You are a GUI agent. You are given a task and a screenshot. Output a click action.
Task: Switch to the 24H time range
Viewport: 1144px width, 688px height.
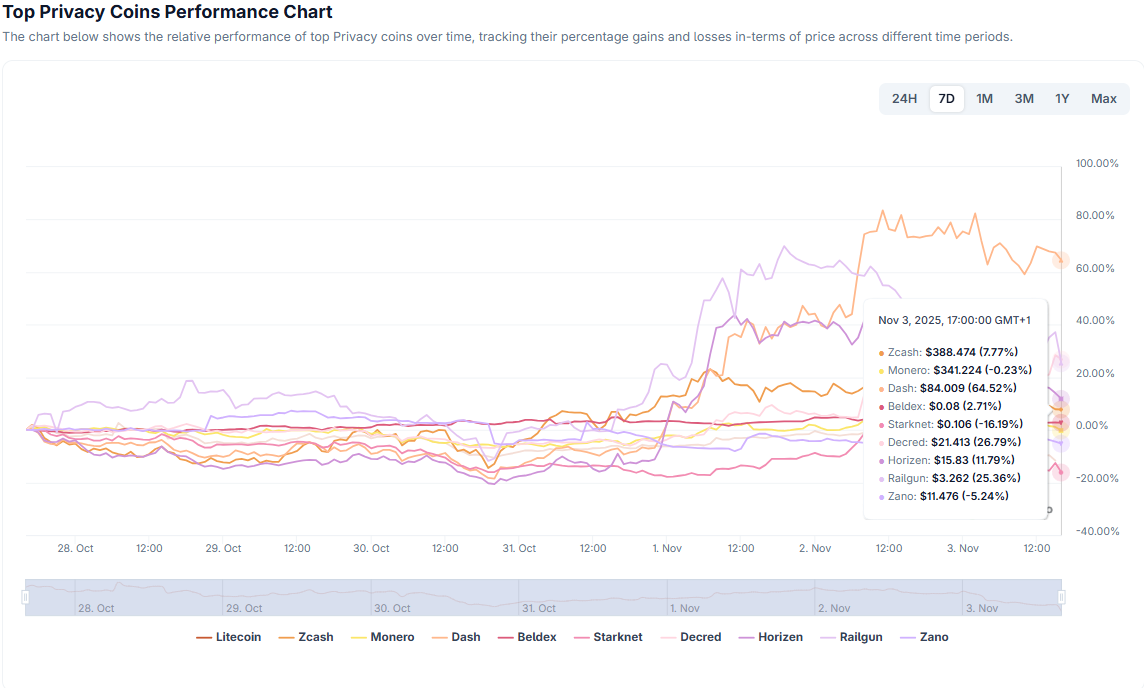[904, 99]
